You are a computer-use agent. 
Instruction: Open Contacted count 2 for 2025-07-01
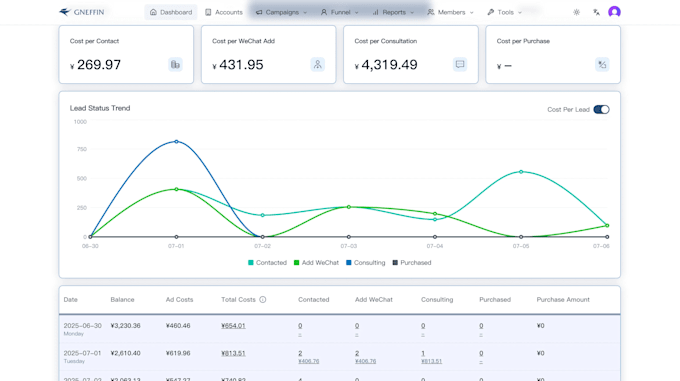(300, 353)
